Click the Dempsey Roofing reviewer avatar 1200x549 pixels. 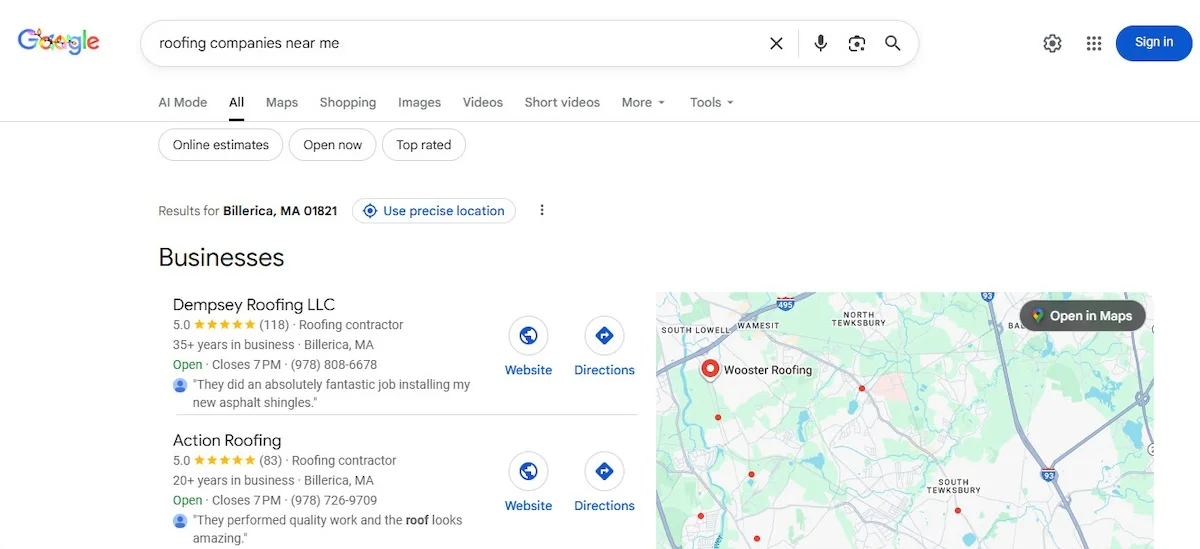point(180,385)
